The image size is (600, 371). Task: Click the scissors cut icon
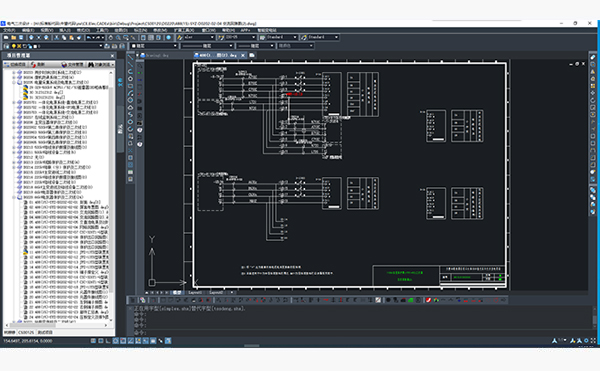pos(56,37)
